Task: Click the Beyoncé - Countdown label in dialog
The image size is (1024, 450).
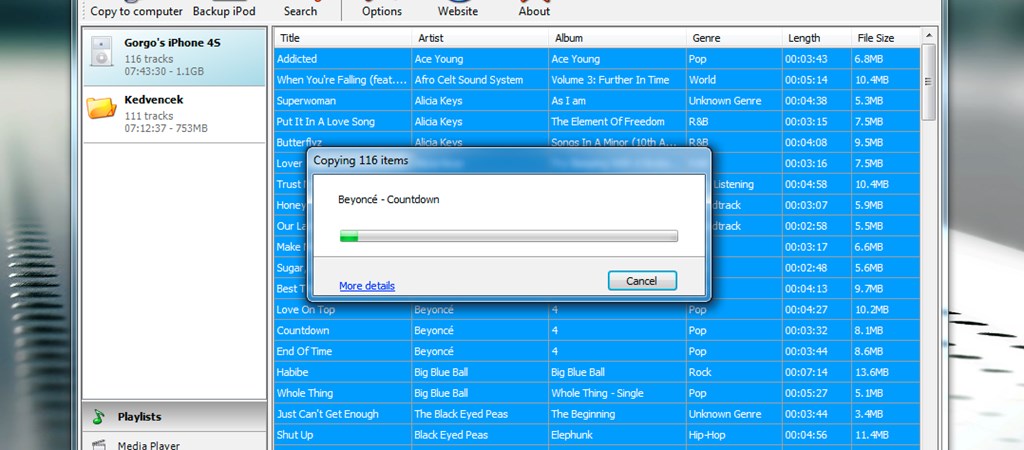Action: click(x=389, y=199)
